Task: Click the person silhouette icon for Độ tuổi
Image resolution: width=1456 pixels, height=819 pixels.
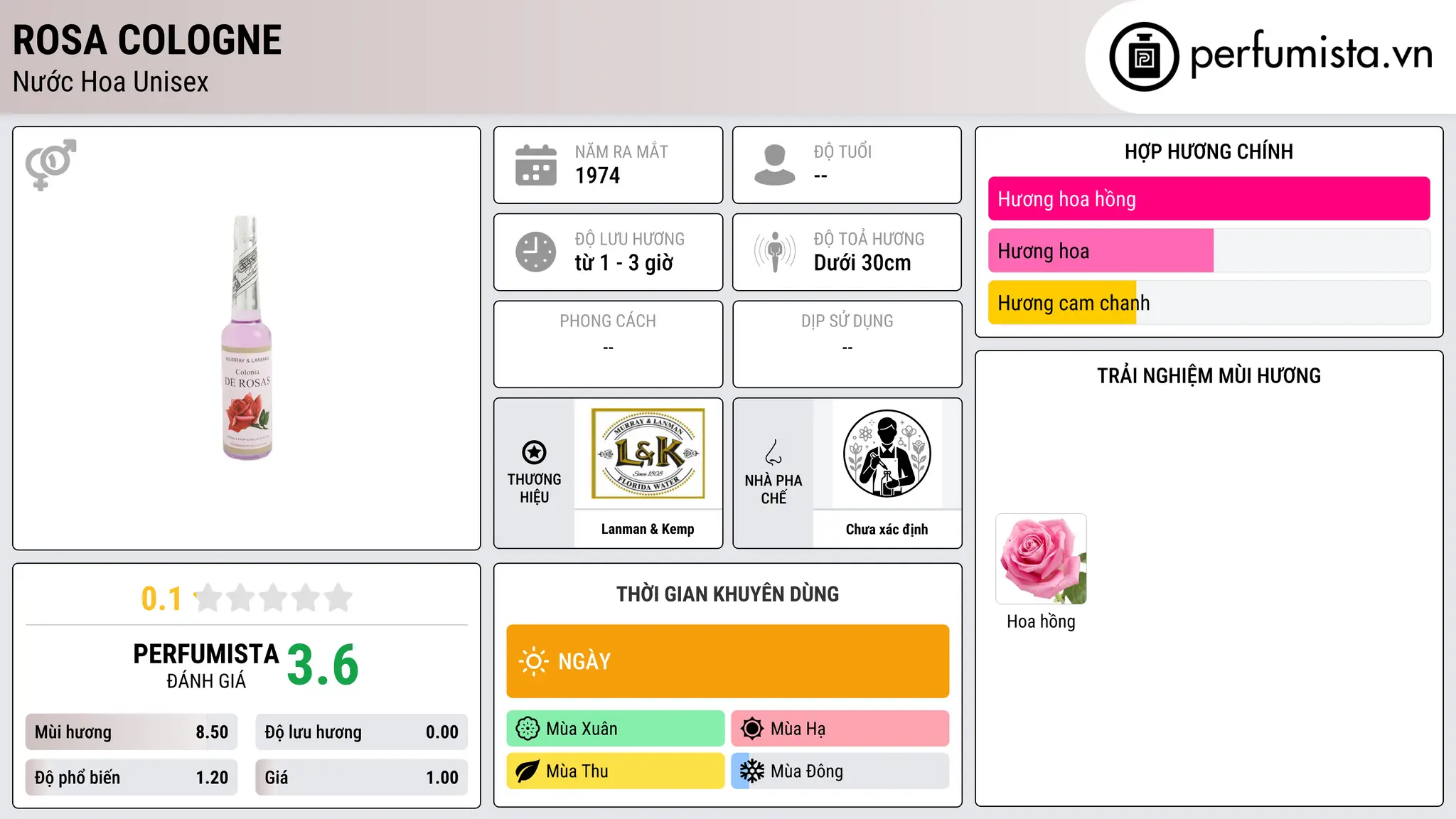Action: [x=775, y=165]
